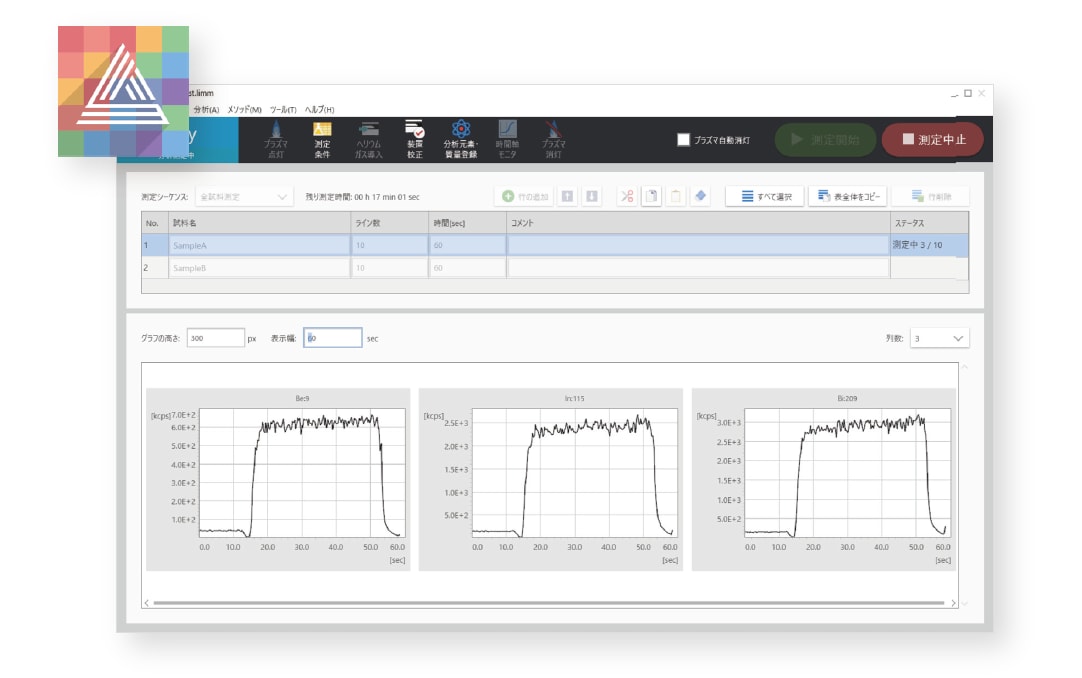This screenshot has width=1082, height=678.
Task: Click 表全体をコピー copy whole table
Action: [x=847, y=197]
